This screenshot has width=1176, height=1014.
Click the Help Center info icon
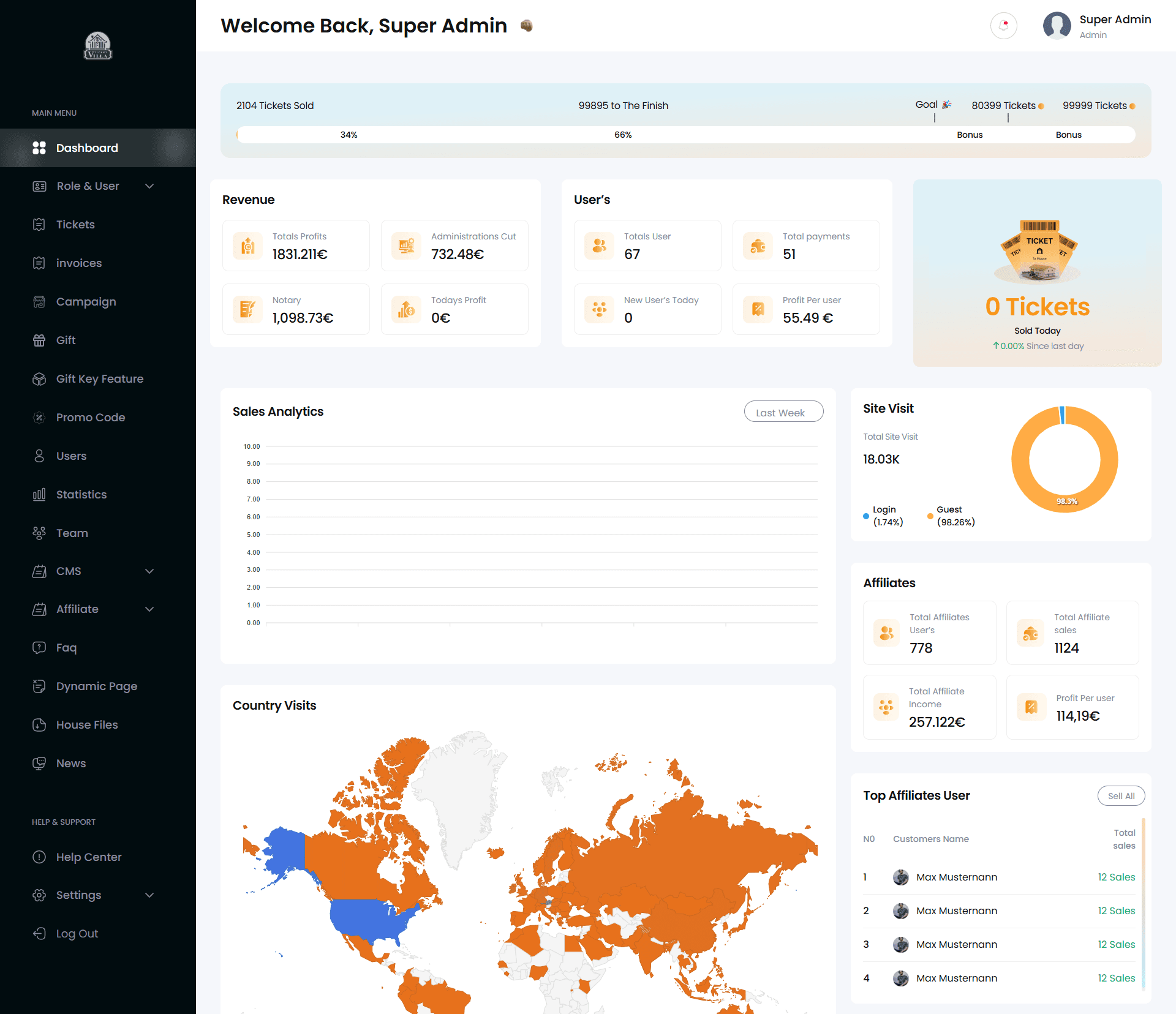39,857
